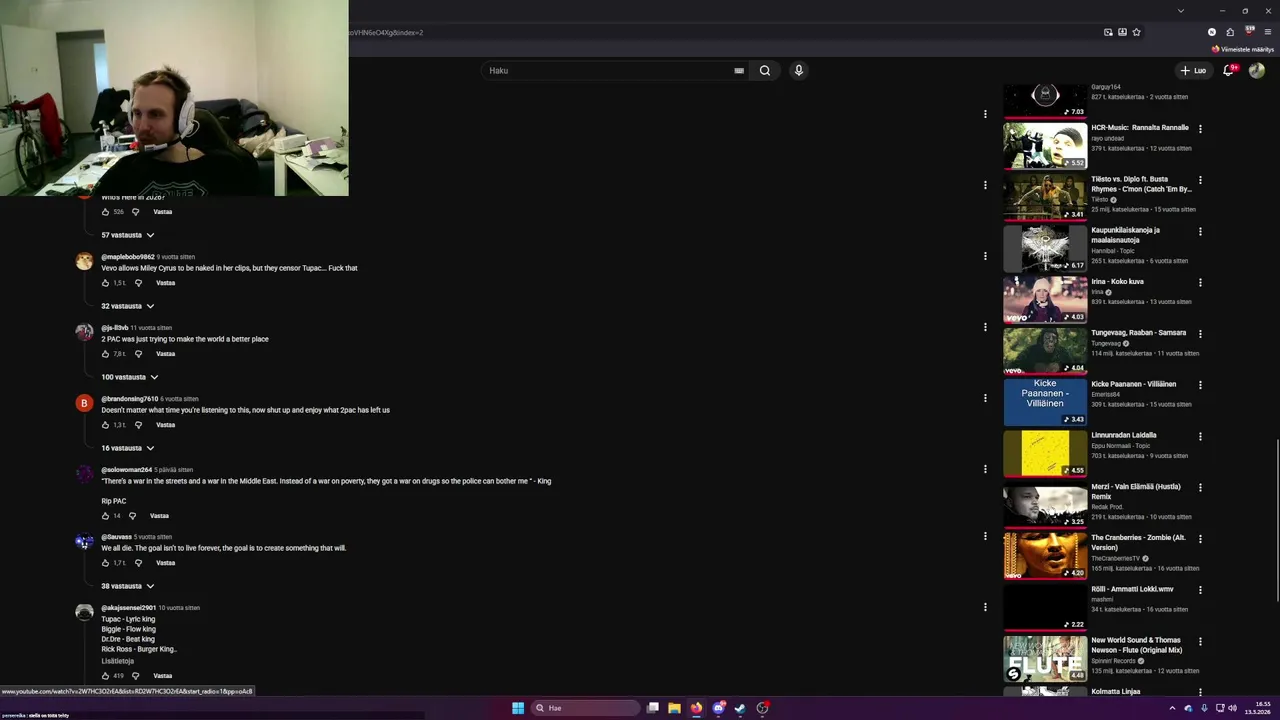Open @akajssensei2901 channel link

click(129, 608)
